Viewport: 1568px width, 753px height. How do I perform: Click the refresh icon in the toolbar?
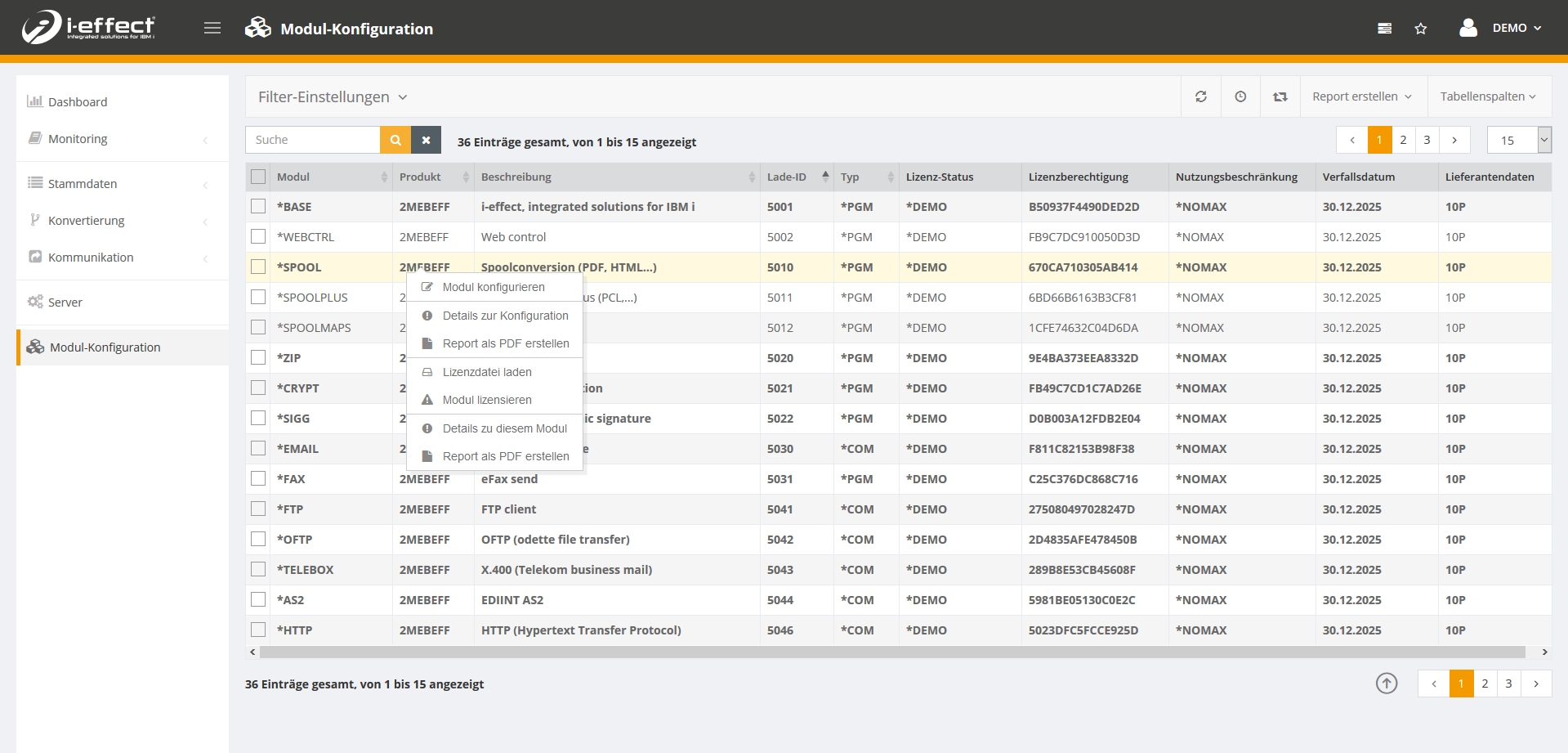pyautogui.click(x=1200, y=96)
